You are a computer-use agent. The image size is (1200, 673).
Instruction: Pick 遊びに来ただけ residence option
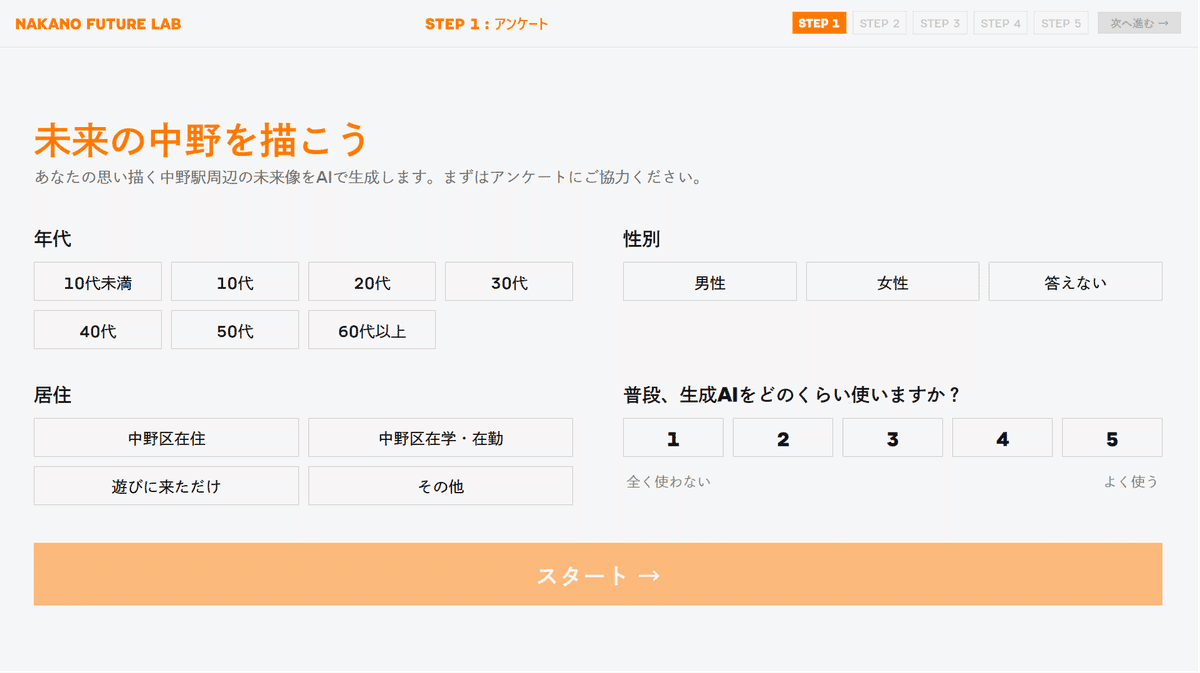[x=166, y=486]
